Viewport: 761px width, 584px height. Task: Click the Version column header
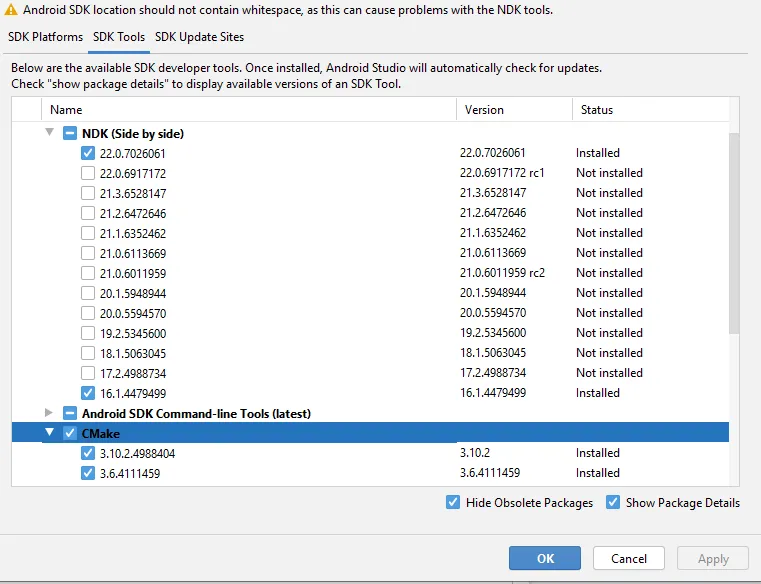[514, 110]
